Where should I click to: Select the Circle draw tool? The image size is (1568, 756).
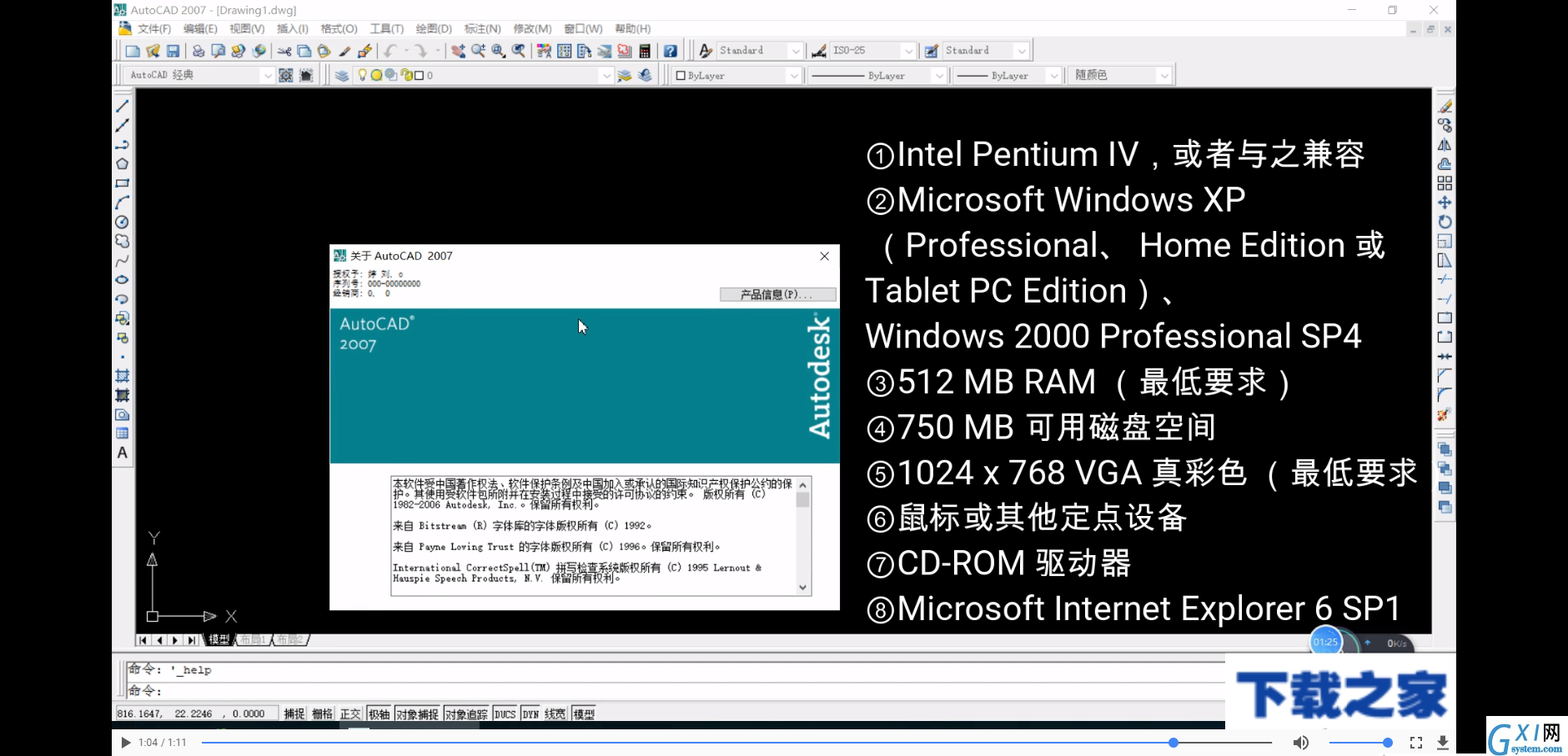[123, 222]
